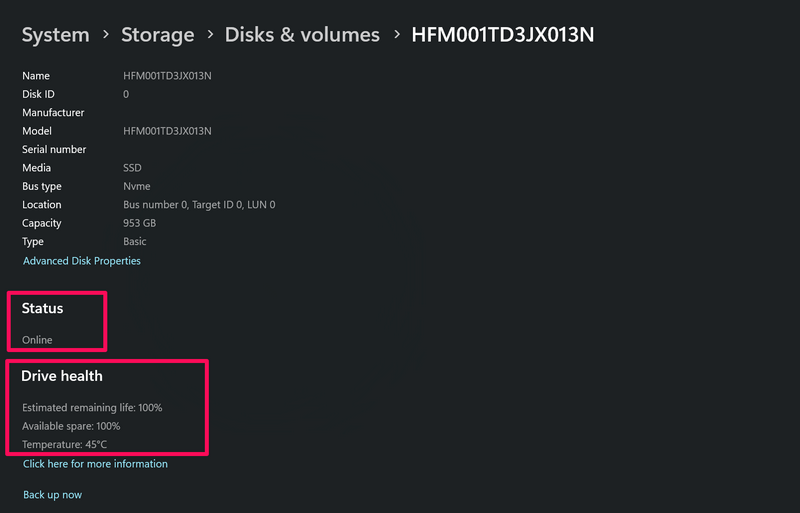Viewport: 800px width, 513px height.
Task: Click the Media value SSD
Action: coord(132,168)
